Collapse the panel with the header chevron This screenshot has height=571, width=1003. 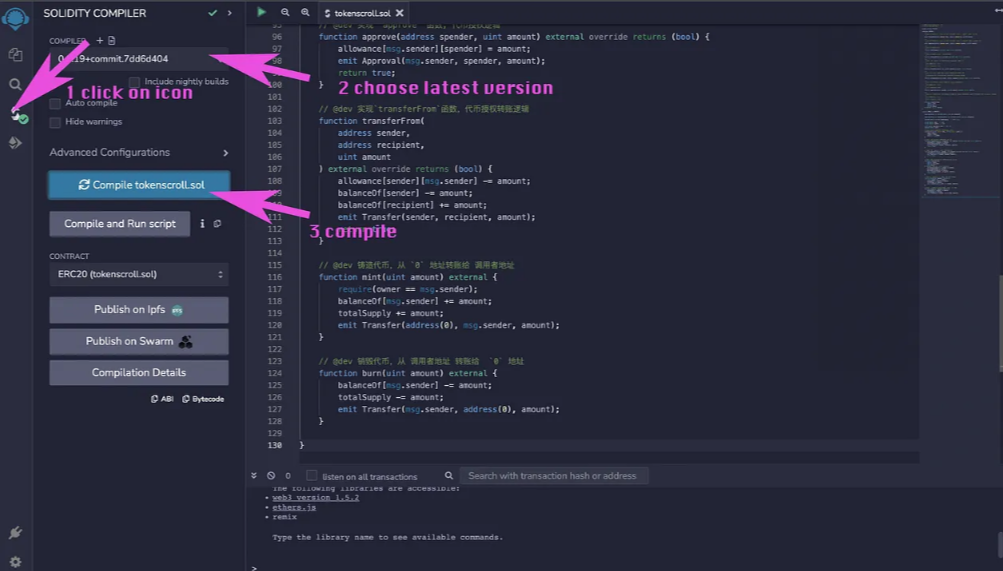coord(230,13)
